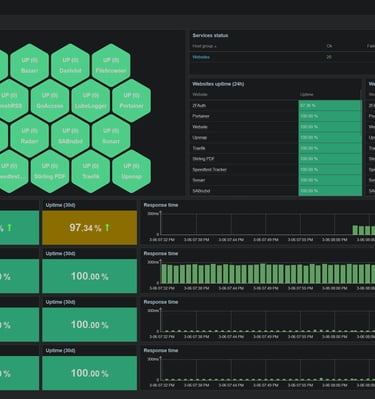Screen dimensions: 375x399
Task: Select the Traefik status hexagon
Action: click(x=91, y=171)
